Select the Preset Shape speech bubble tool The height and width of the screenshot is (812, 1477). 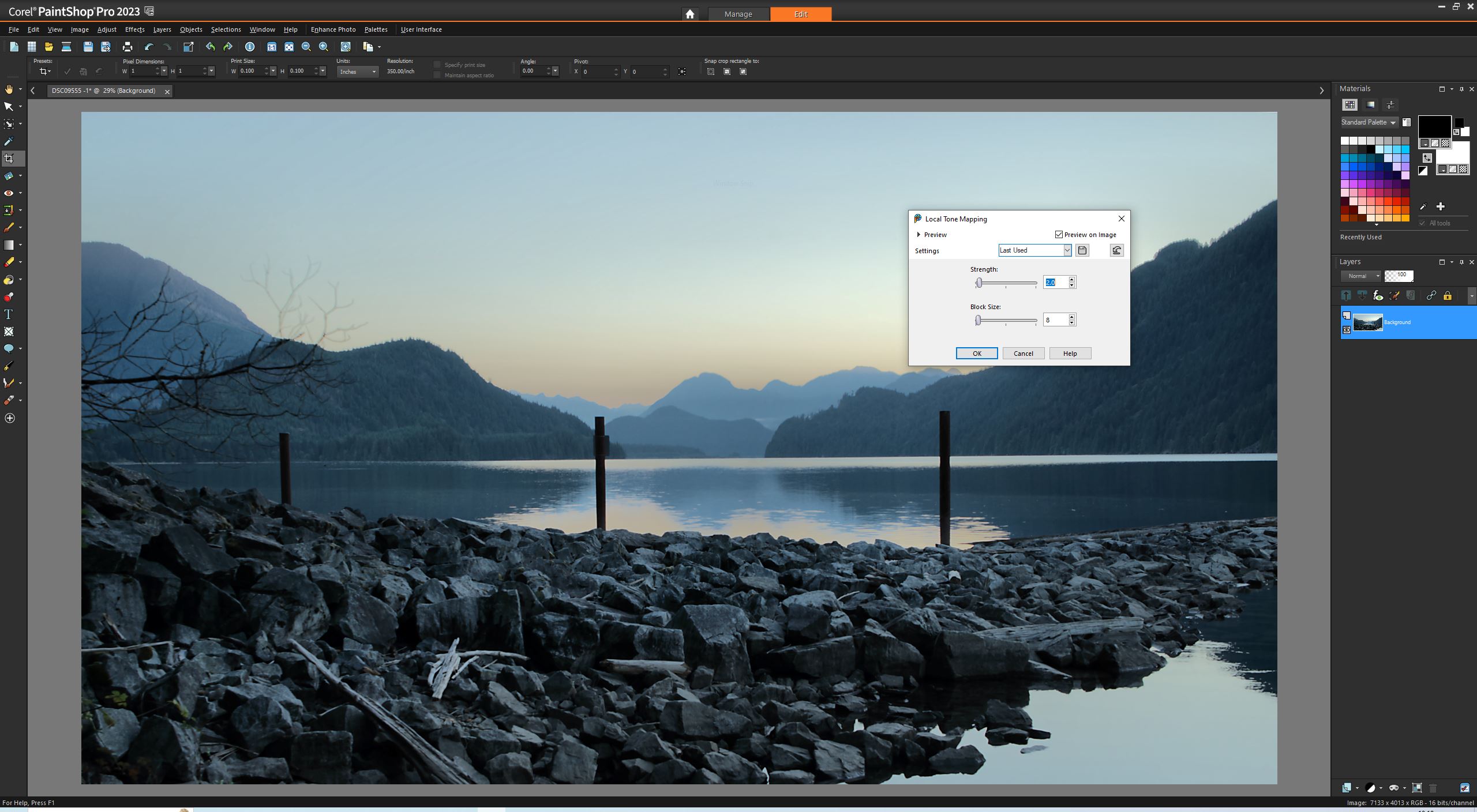coord(9,349)
